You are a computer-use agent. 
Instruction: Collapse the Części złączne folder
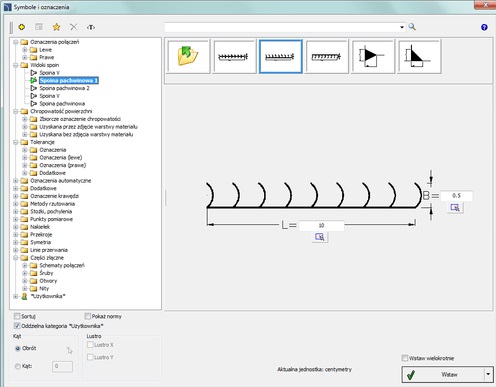[x=16, y=258]
